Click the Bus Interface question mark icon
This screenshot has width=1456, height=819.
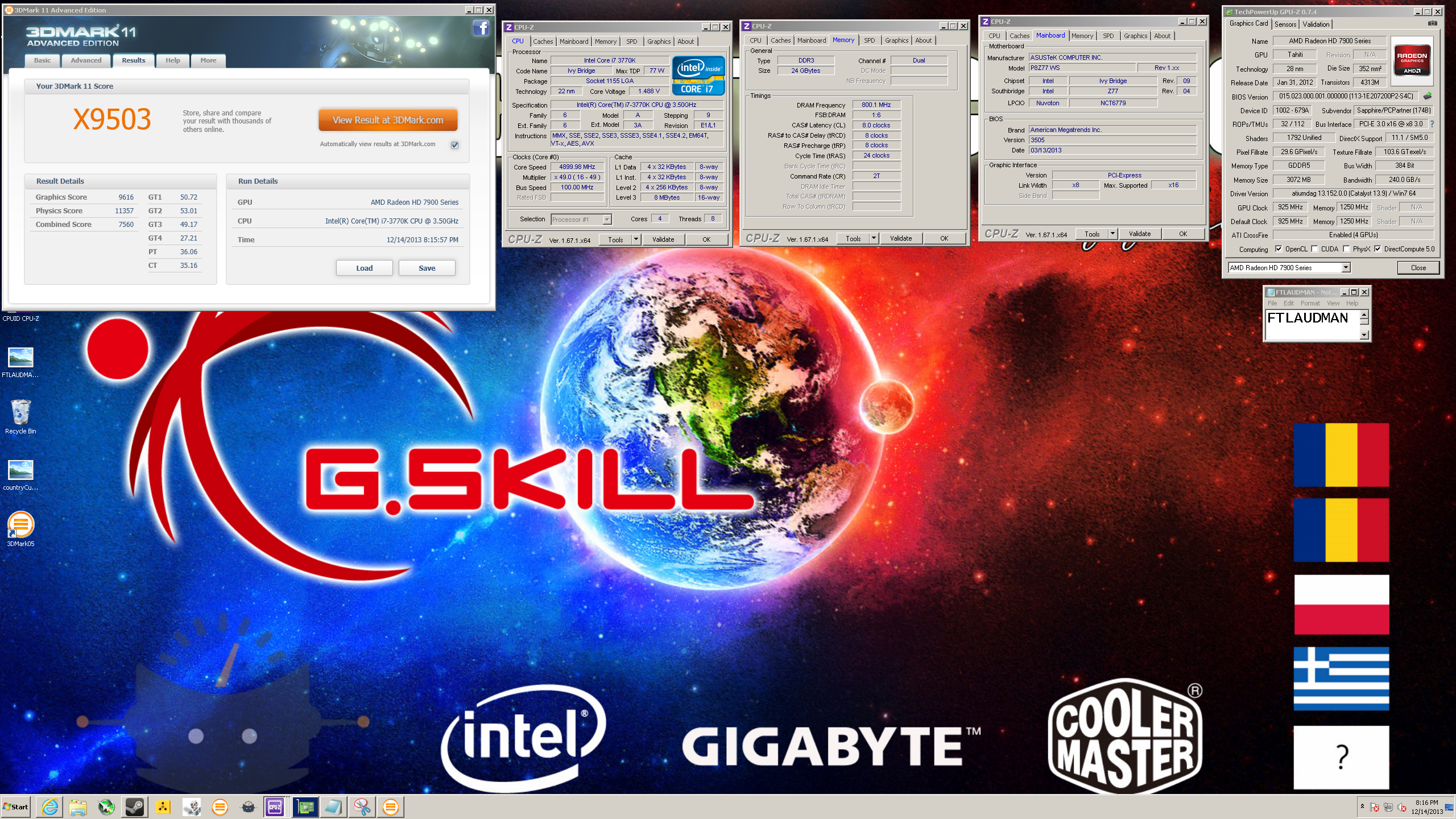[x=1432, y=124]
